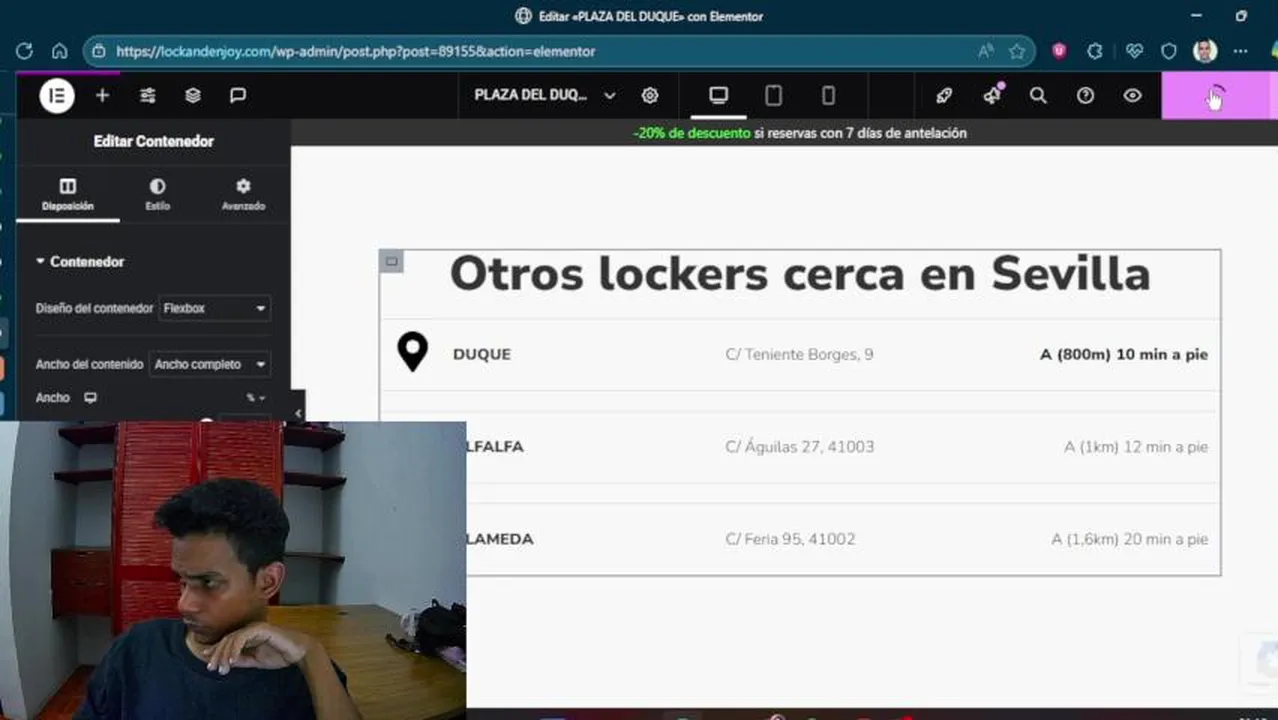
Task: Switch to the Avanzado tab
Action: click(x=243, y=194)
